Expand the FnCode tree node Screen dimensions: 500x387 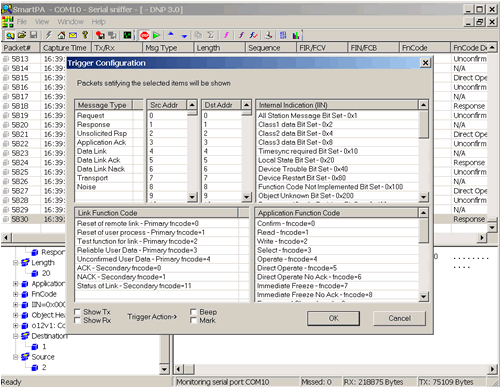tap(16, 294)
